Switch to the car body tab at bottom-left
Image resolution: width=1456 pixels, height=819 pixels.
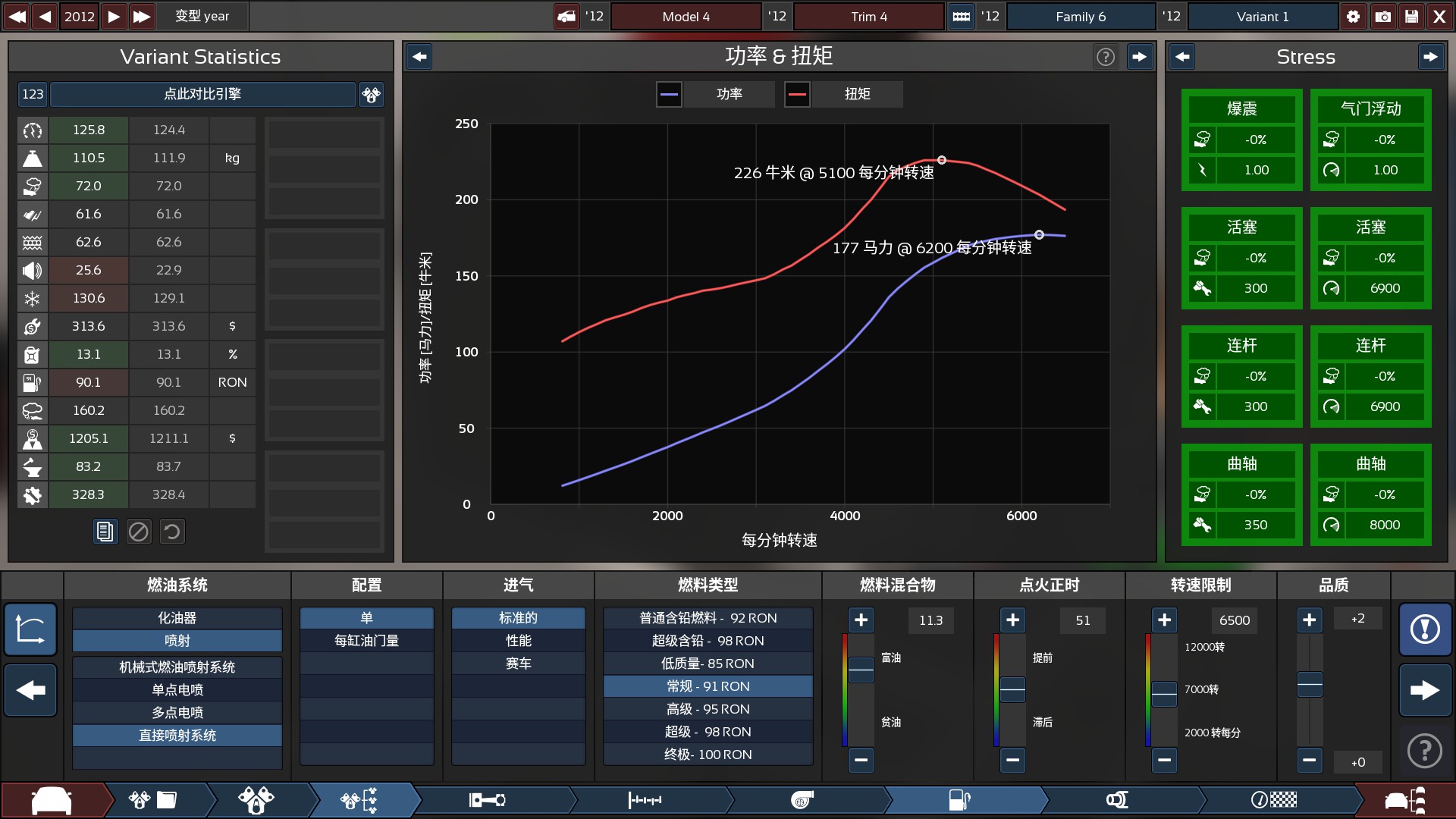(52, 800)
